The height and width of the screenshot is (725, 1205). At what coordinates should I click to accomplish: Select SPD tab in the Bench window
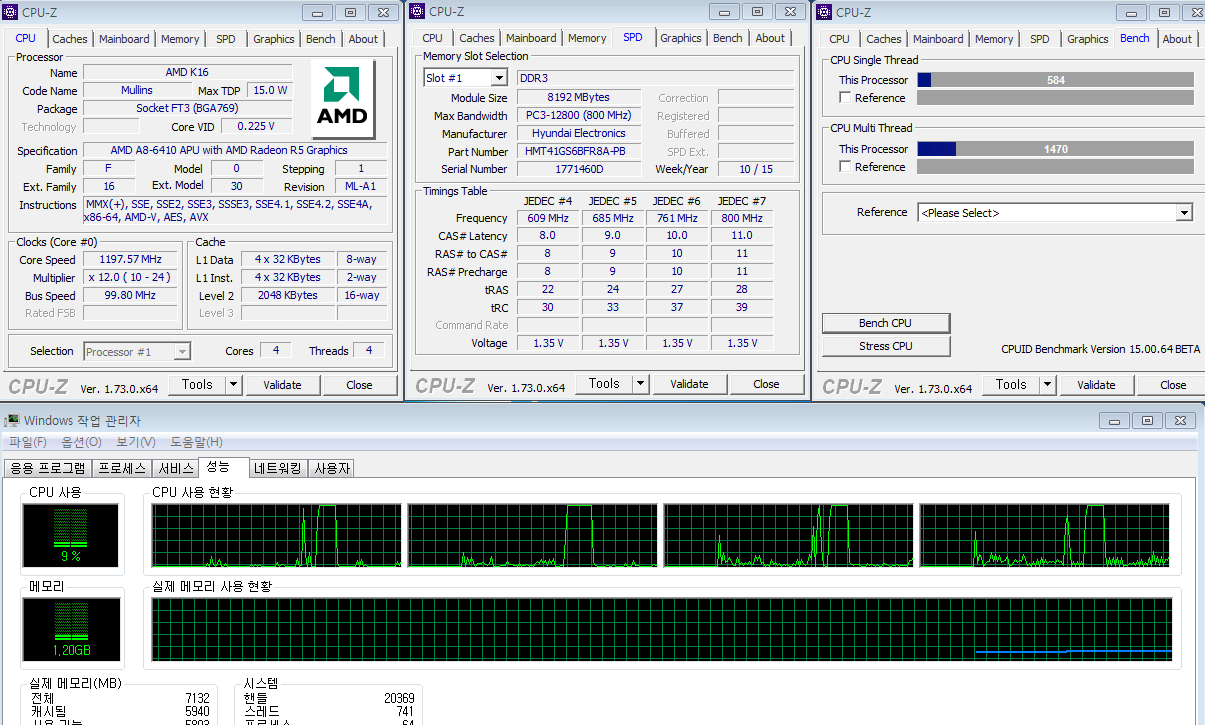coord(1040,39)
